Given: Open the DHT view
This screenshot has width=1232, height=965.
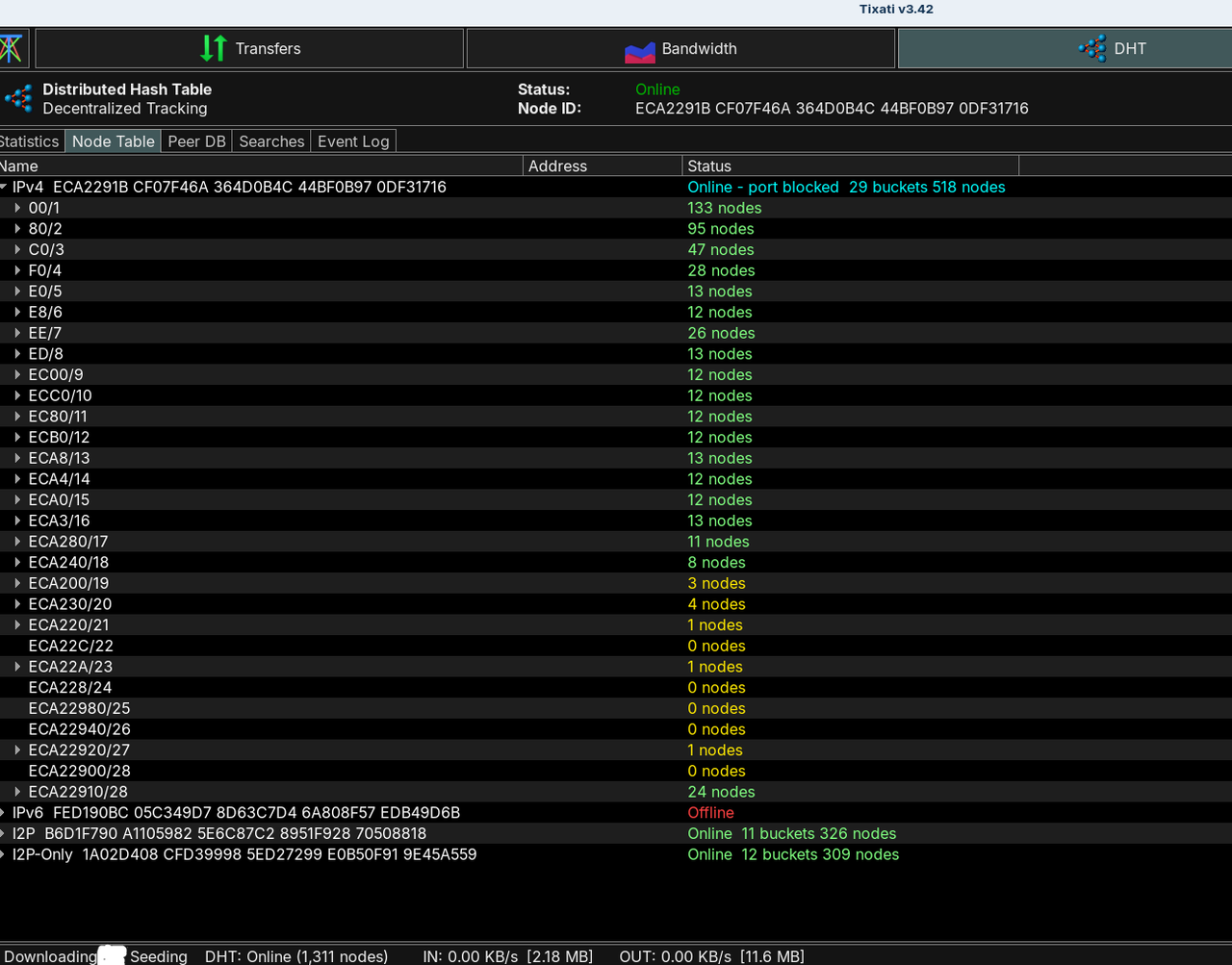Looking at the screenshot, I should point(1065,48).
